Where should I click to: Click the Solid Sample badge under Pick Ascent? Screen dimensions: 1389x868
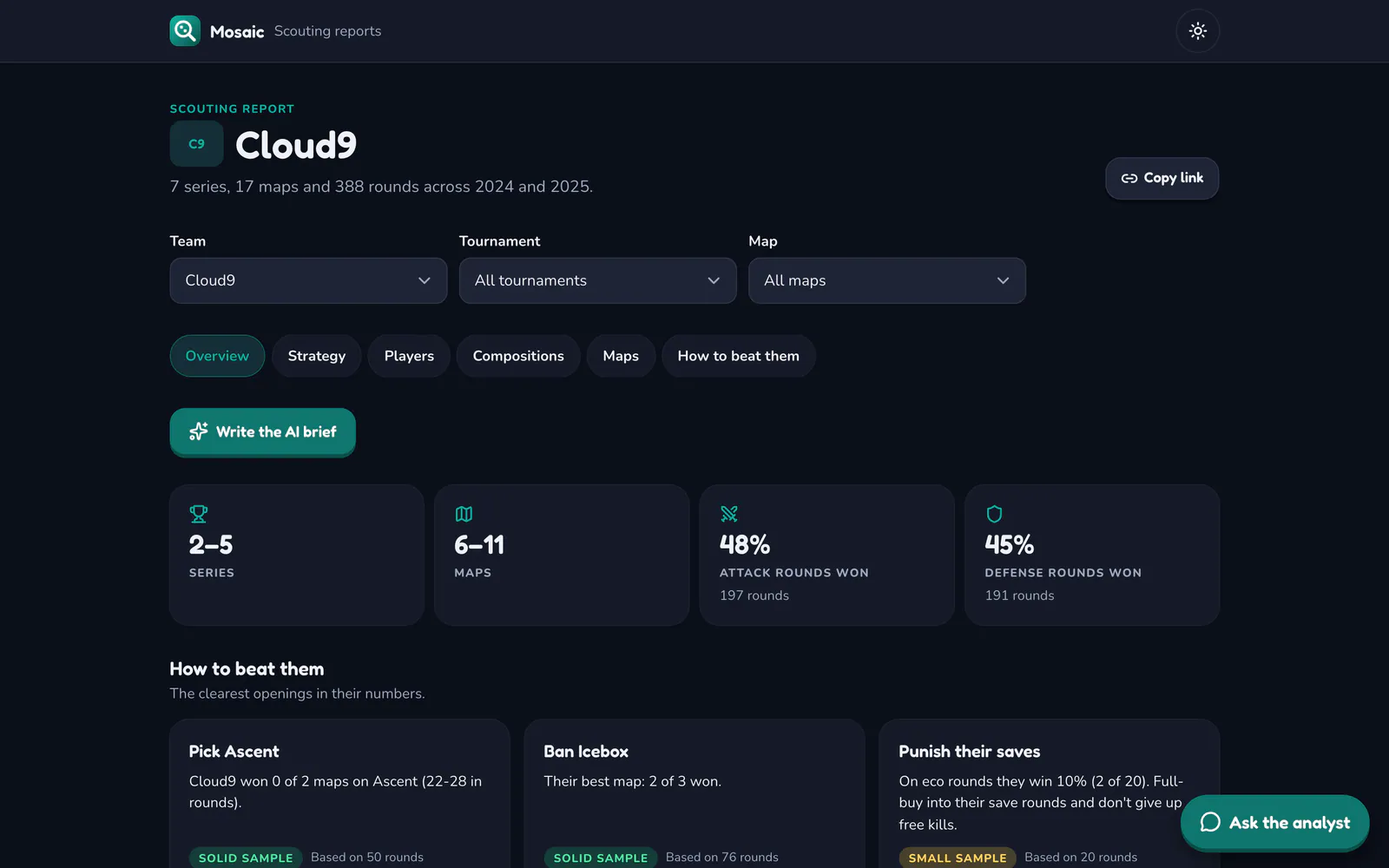point(246,858)
